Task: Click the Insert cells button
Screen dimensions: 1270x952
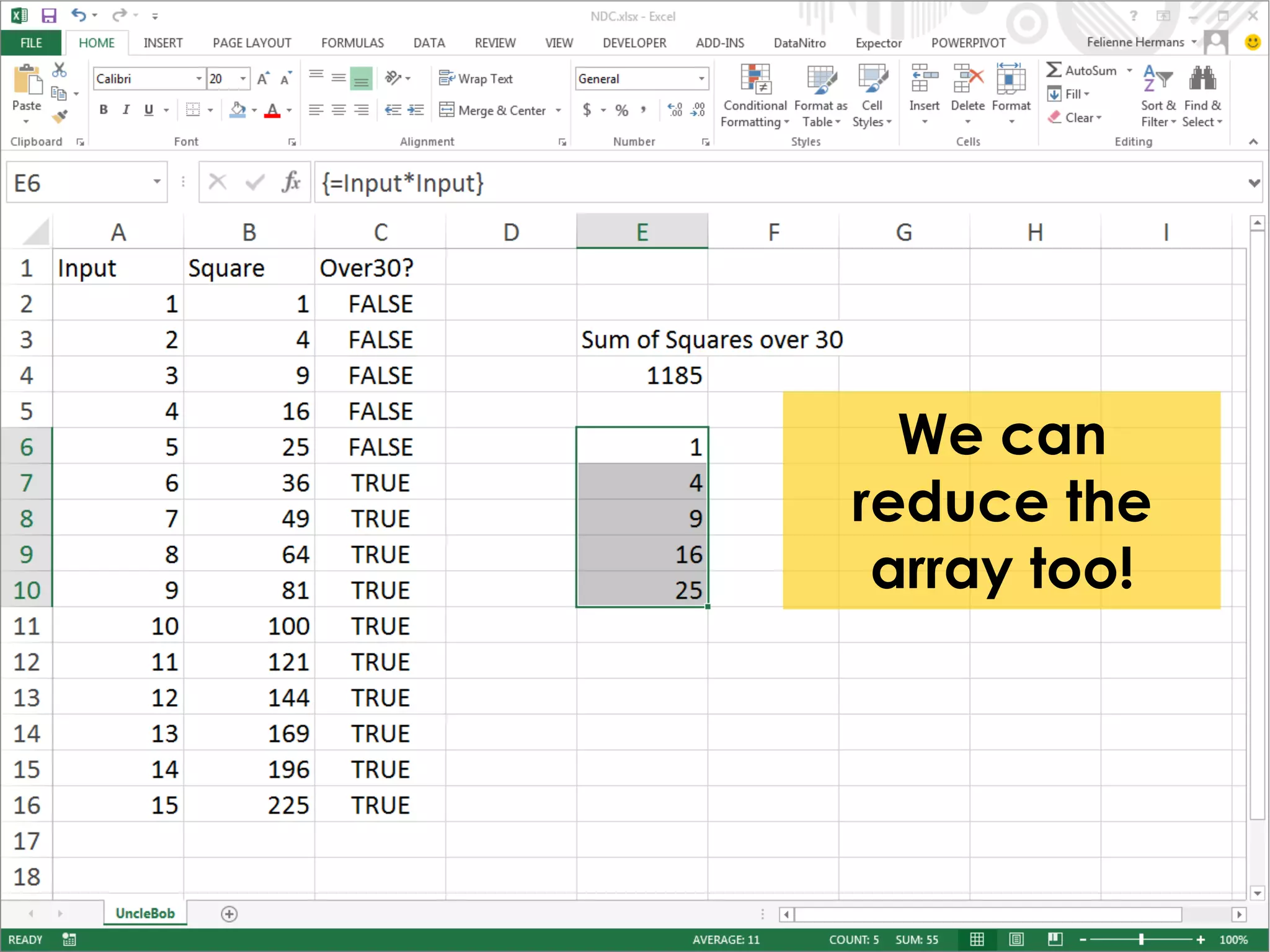Action: (924, 94)
